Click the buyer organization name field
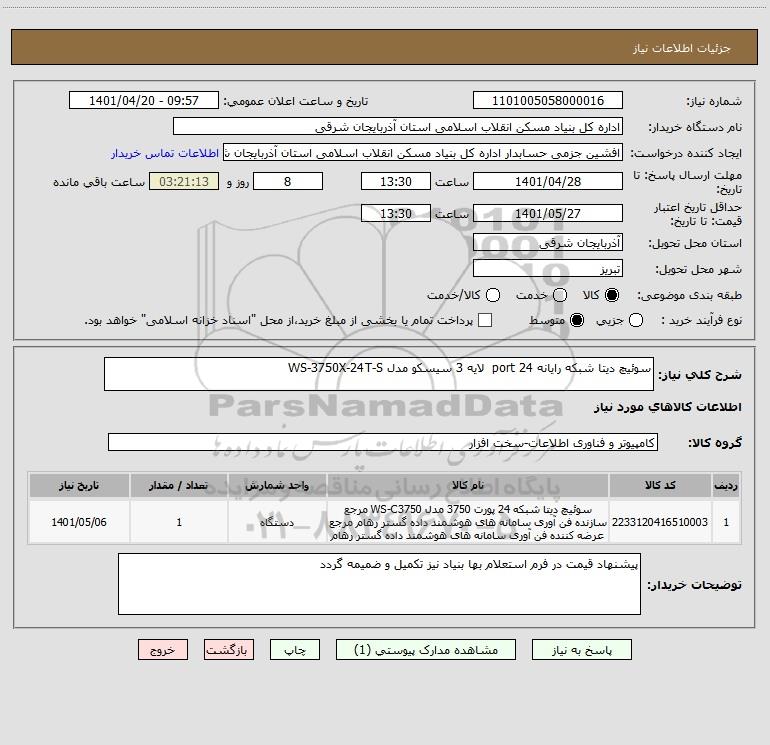Image resolution: width=770 pixels, height=745 pixels. pyautogui.click(x=398, y=127)
